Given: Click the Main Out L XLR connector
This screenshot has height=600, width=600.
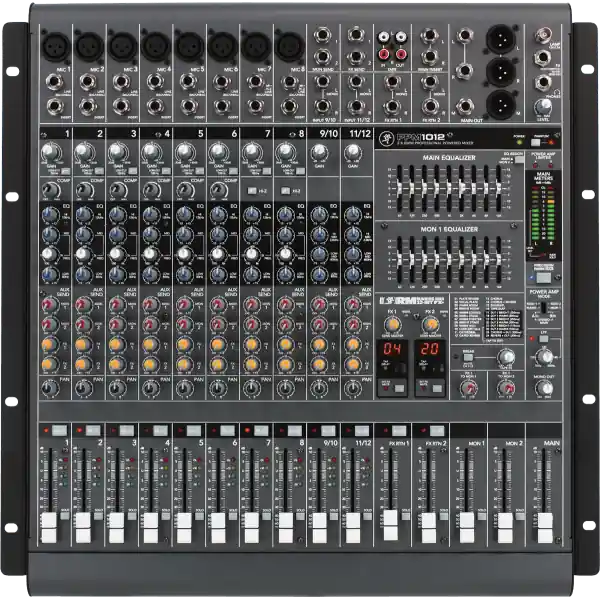Looking at the screenshot, I should [x=501, y=39].
